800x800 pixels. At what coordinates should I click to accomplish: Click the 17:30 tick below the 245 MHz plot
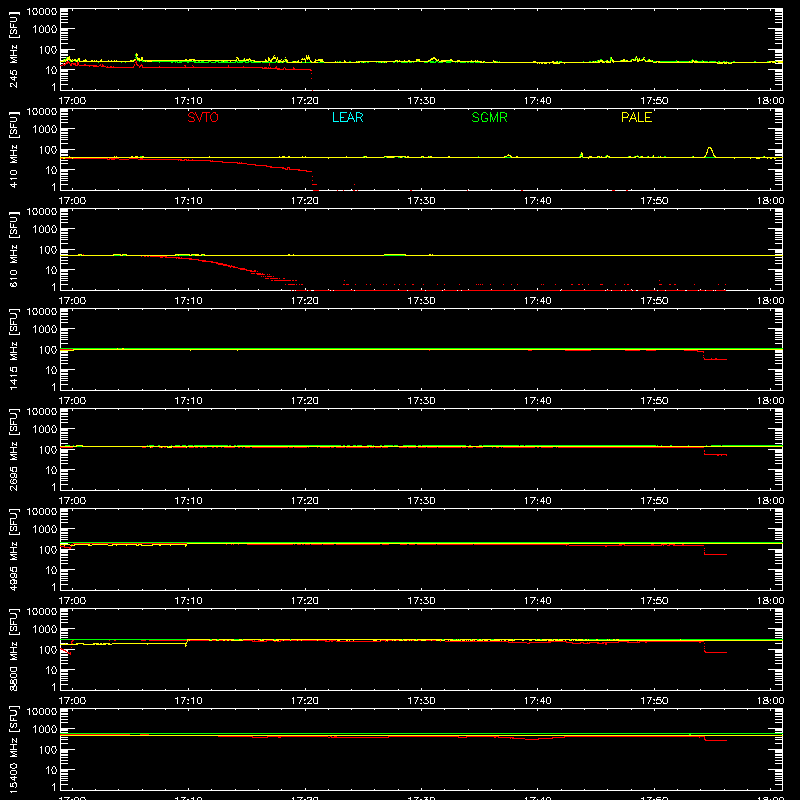421,101
